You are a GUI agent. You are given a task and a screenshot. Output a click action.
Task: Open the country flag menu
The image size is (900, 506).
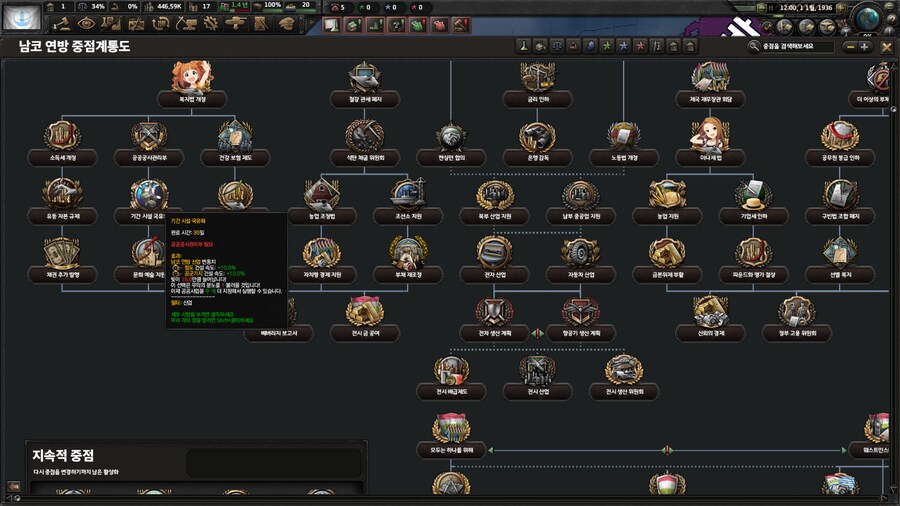pyautogui.click(x=22, y=16)
